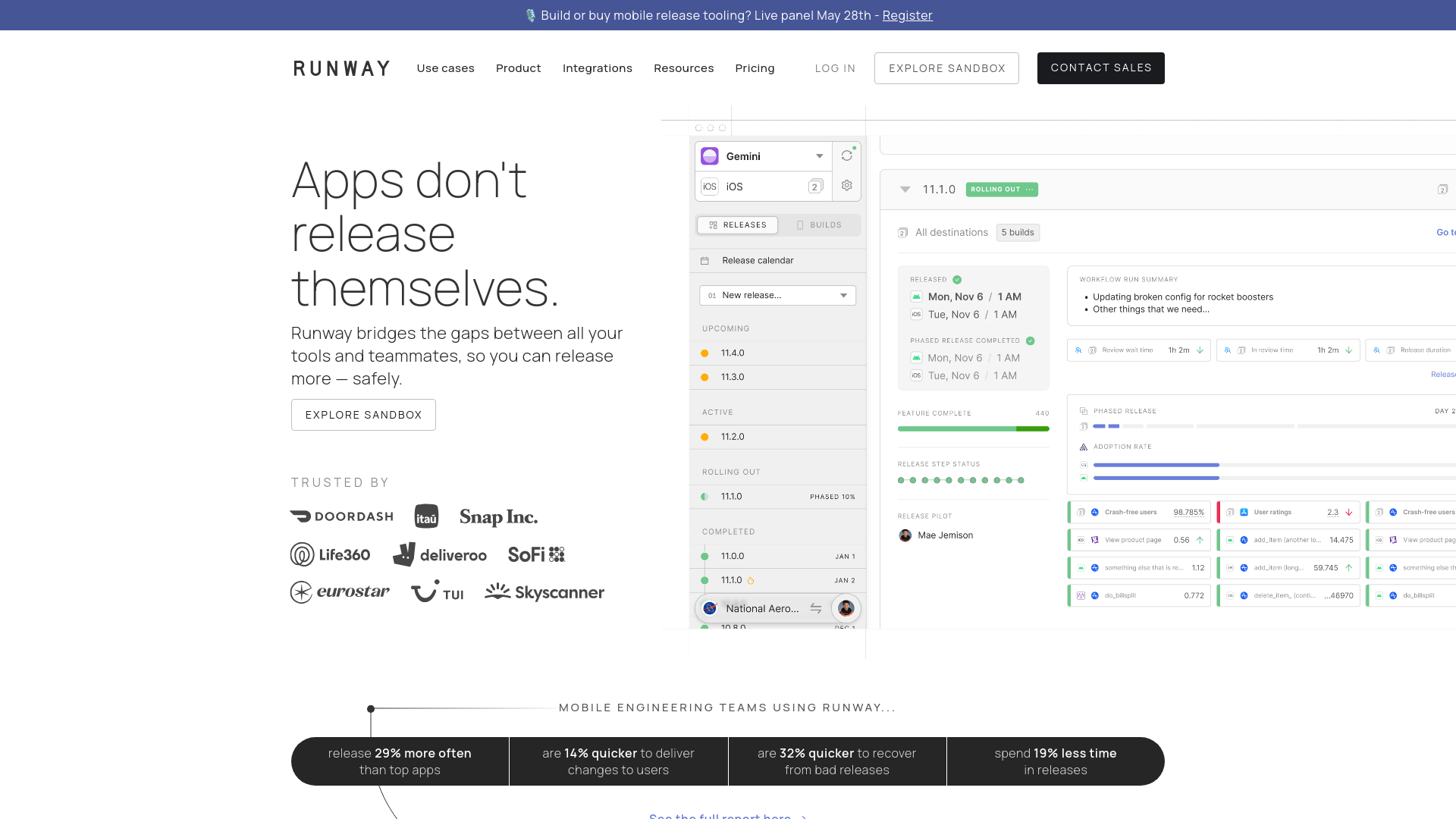Click the Crash-free users 98.785% card
This screenshot has width=1456, height=819.
coord(1139,513)
